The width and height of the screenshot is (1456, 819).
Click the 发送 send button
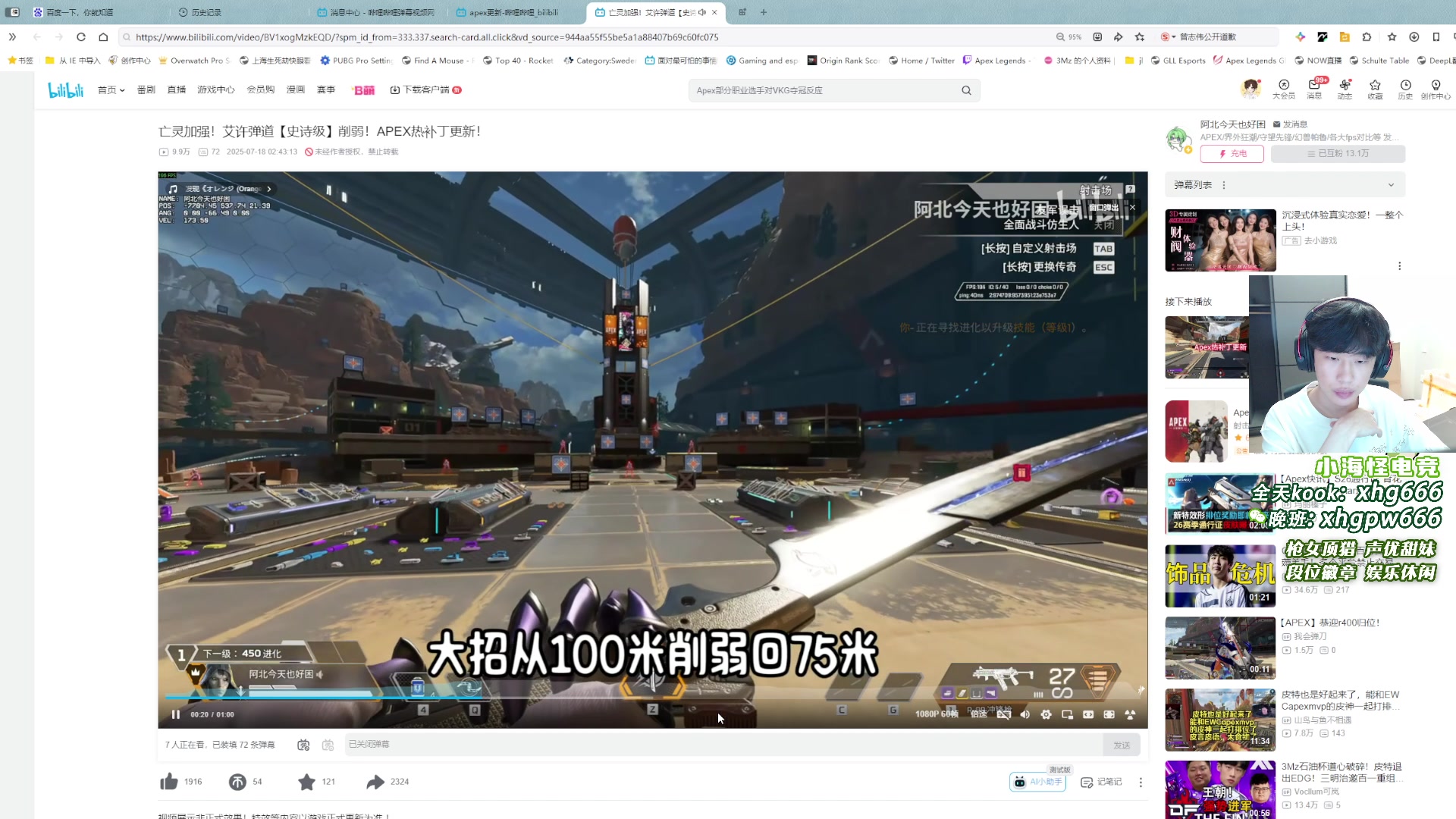tap(1122, 745)
